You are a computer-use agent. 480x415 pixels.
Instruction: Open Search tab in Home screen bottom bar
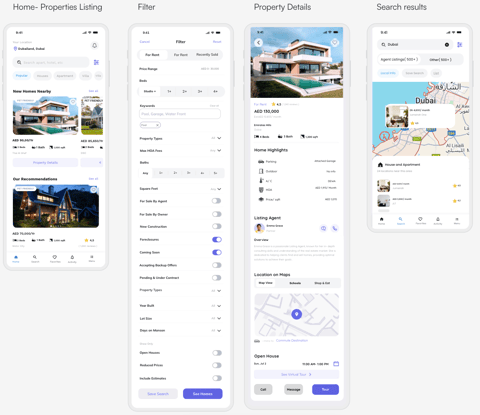pyautogui.click(x=35, y=259)
